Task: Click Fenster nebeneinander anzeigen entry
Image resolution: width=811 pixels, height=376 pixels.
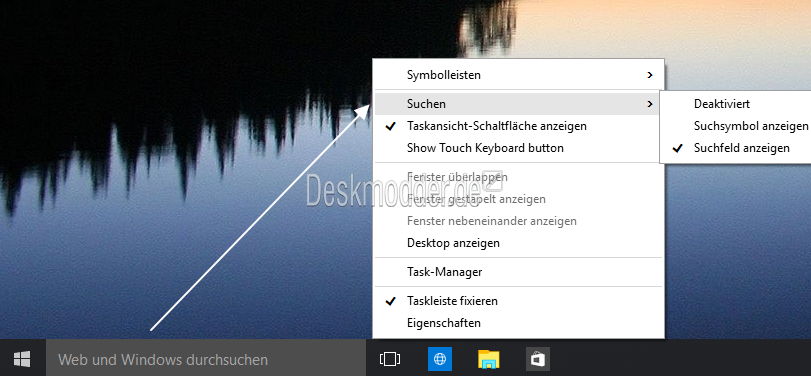Action: pyautogui.click(x=519, y=221)
